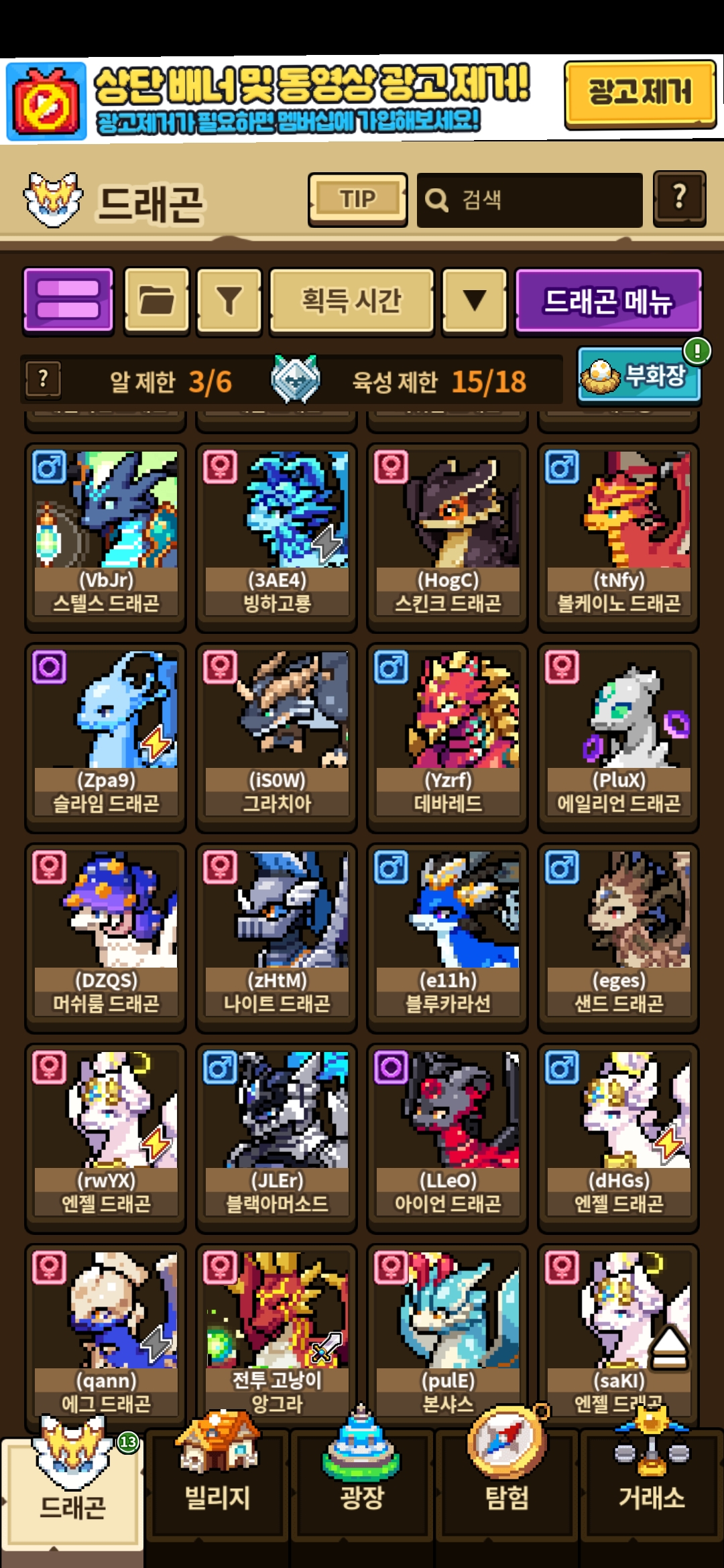
Task: Toggle sort order with the down triangle
Action: (x=475, y=300)
